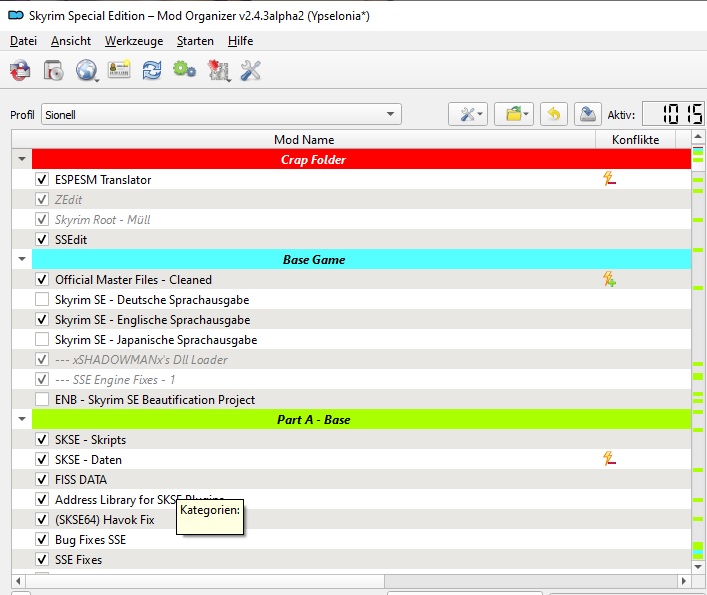
Task: Collapse the Part A - Base section
Action: coord(21,420)
